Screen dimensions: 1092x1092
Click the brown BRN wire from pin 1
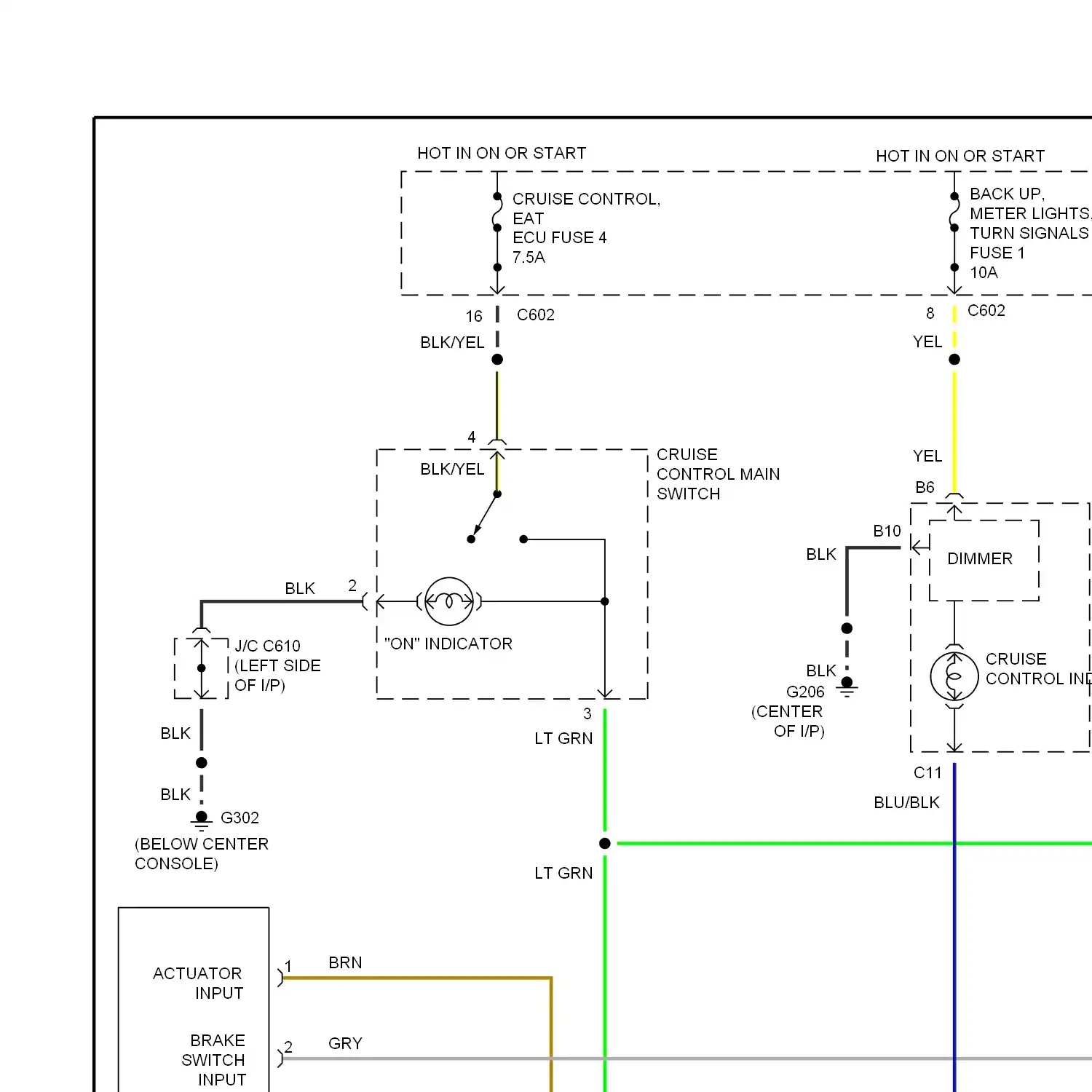[417, 978]
